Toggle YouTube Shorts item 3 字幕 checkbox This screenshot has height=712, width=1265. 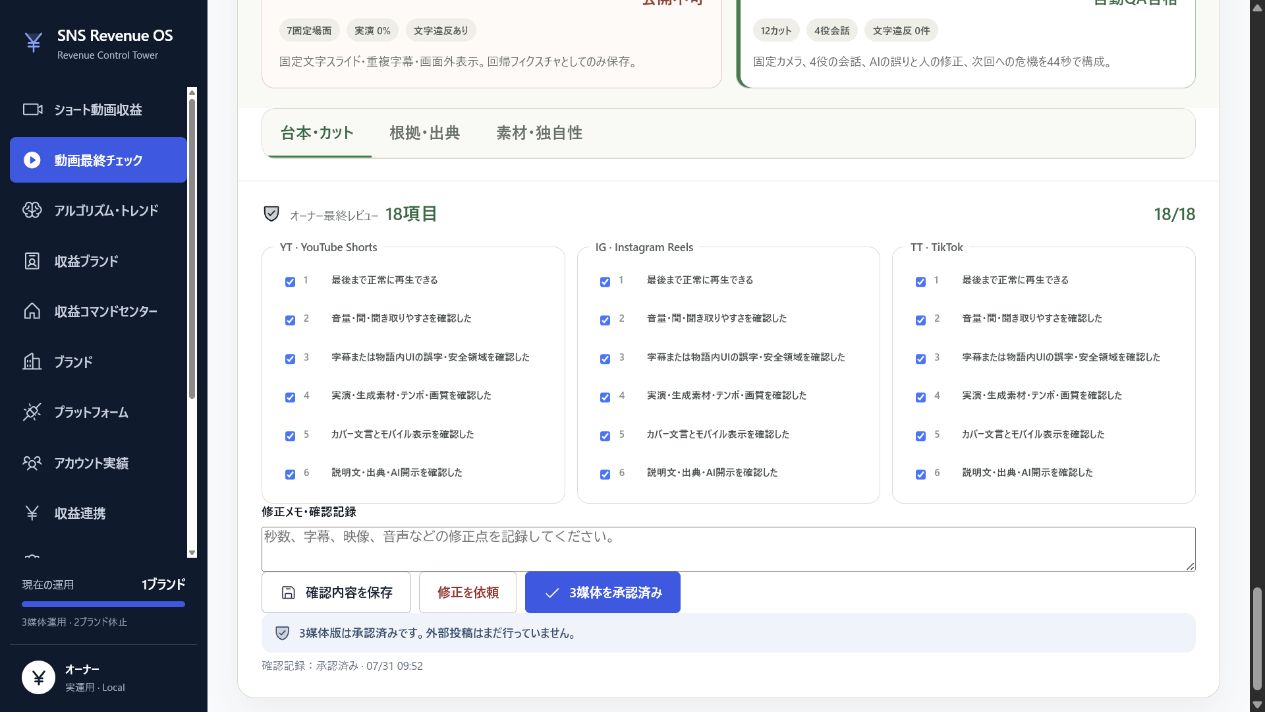pos(290,359)
